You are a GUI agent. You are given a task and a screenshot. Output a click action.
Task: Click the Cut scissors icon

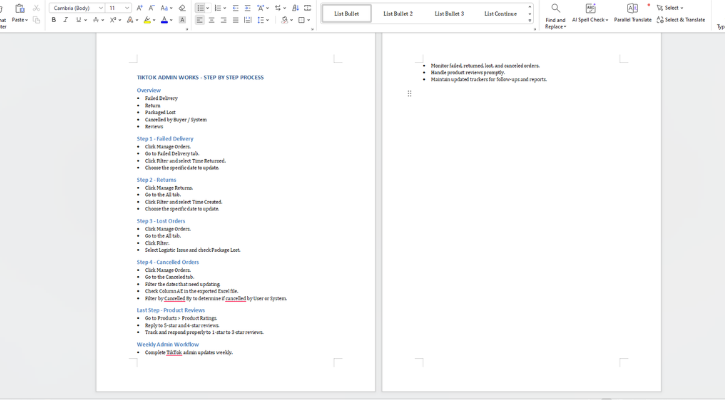point(36,8)
